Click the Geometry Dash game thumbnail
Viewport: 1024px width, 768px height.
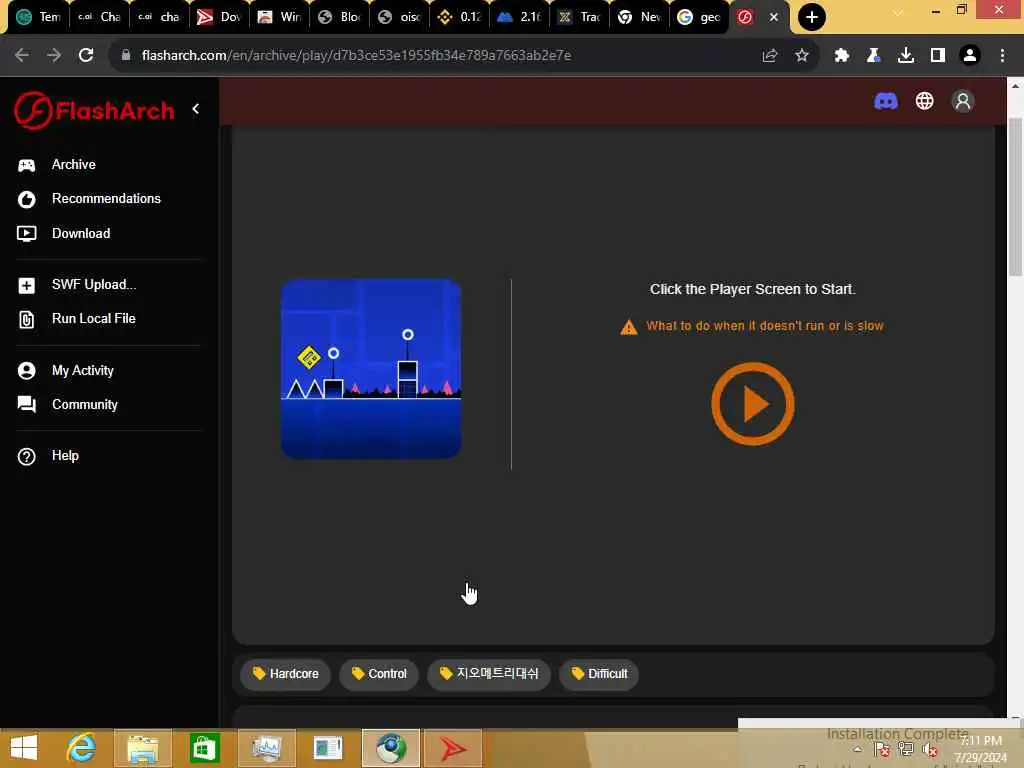[x=371, y=369]
